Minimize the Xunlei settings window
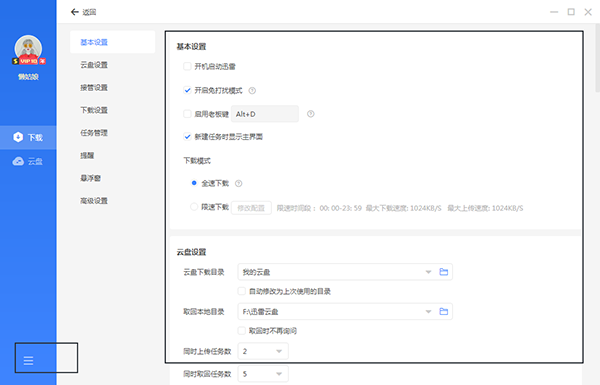 554,12
